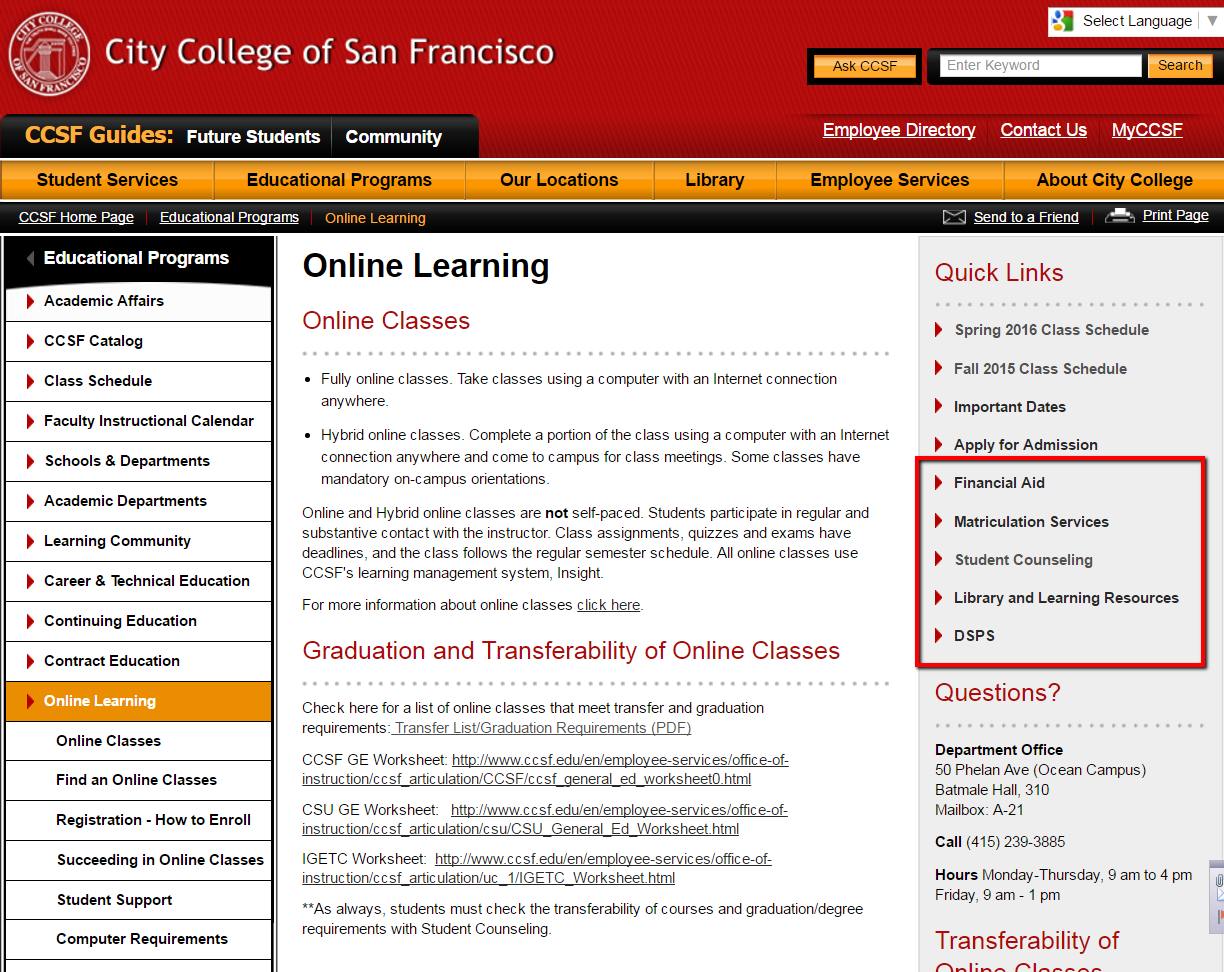Click the arrow beside Library and Learning Resources
1224x972 pixels.
[x=939, y=597]
